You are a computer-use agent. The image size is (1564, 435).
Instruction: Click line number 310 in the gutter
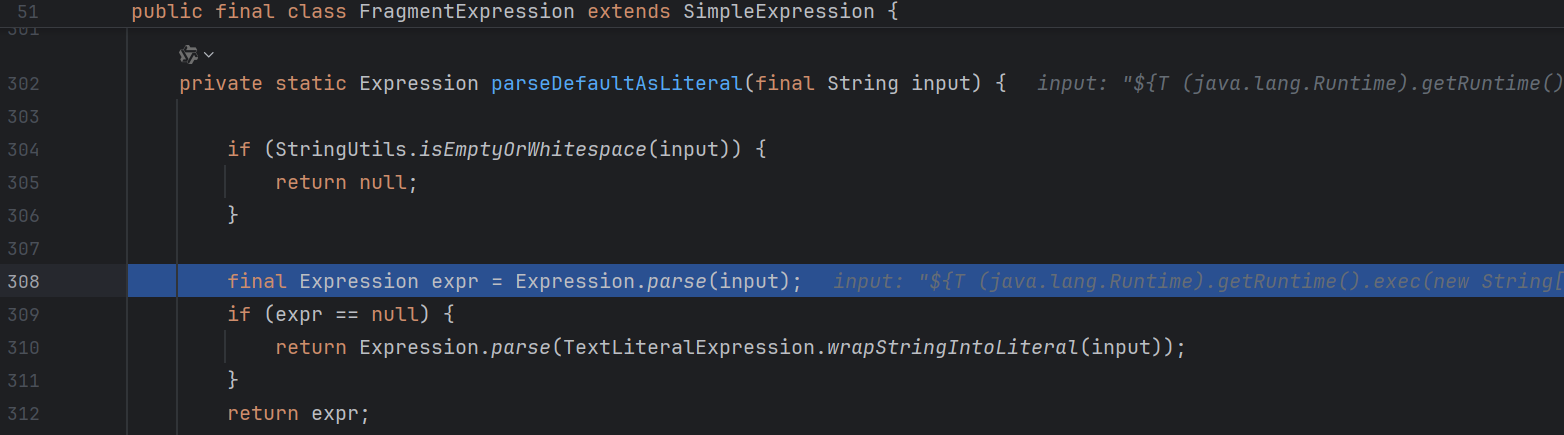click(x=23, y=347)
